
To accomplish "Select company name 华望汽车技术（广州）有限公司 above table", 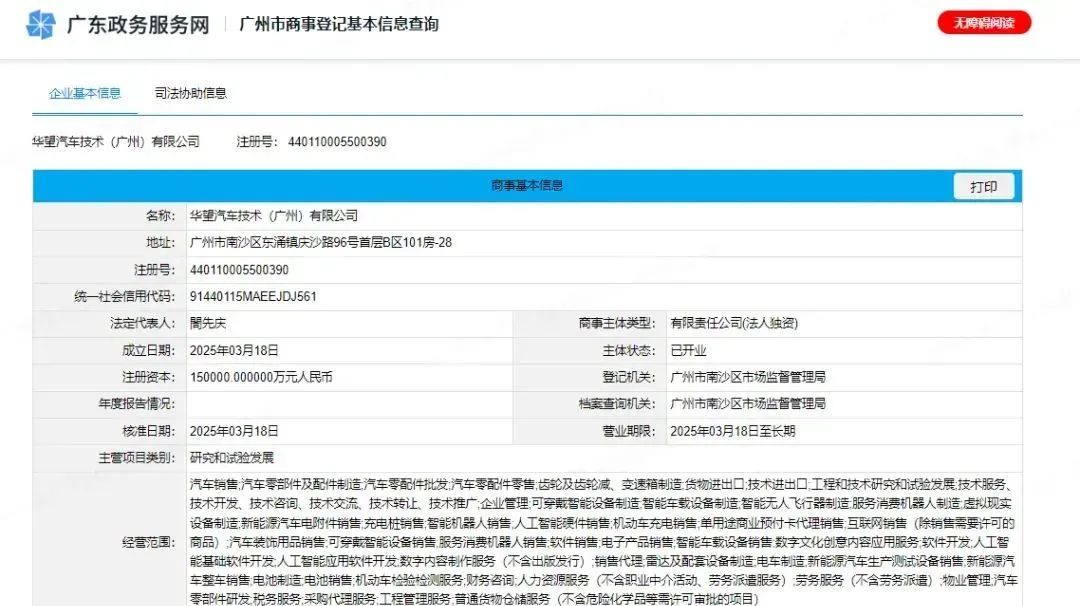I will (116, 142).
